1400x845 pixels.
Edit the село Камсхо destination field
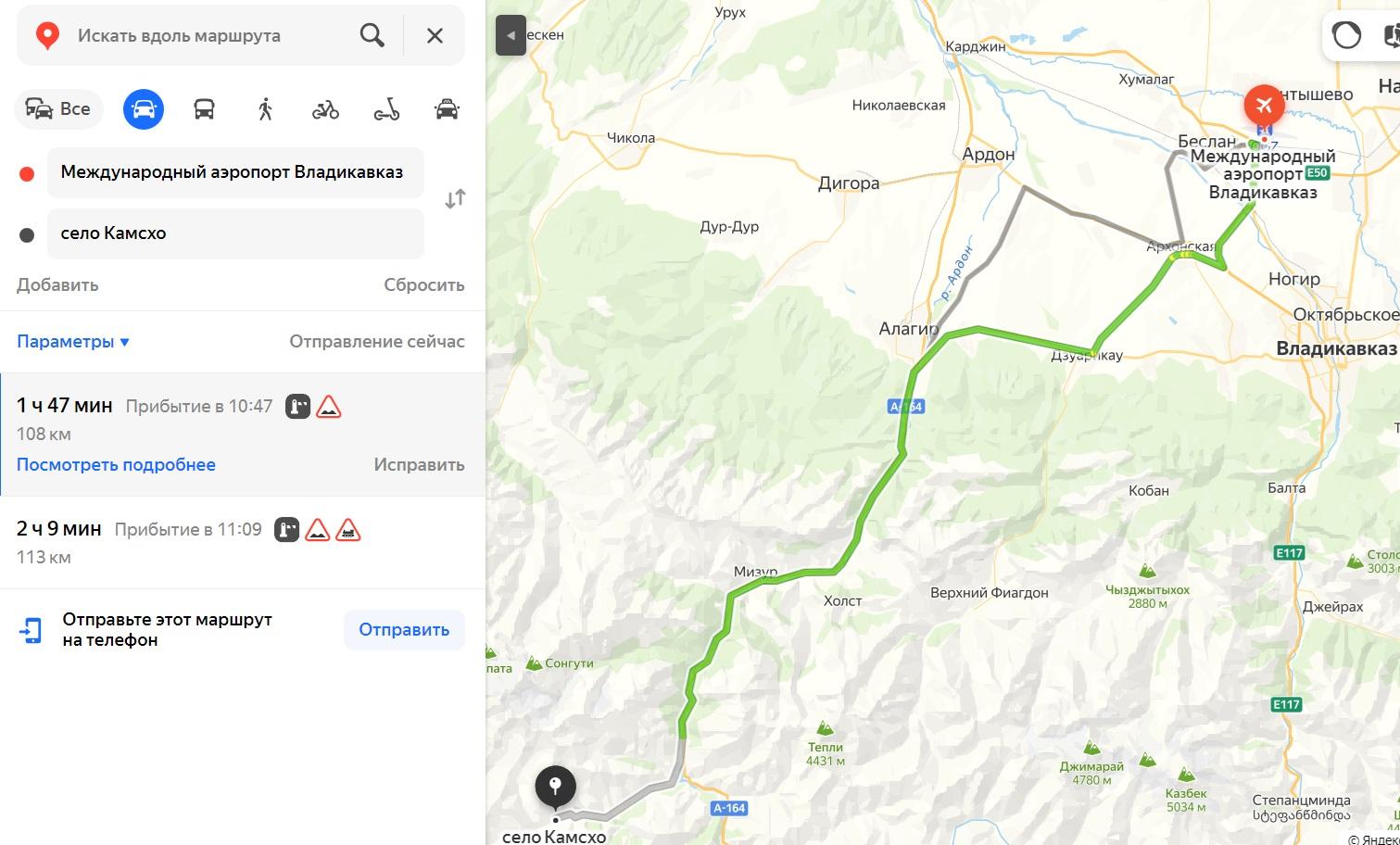pyautogui.click(x=235, y=233)
